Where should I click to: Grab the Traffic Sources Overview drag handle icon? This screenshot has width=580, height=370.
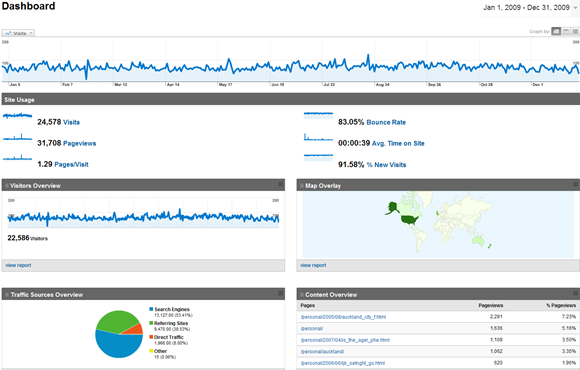point(7,295)
